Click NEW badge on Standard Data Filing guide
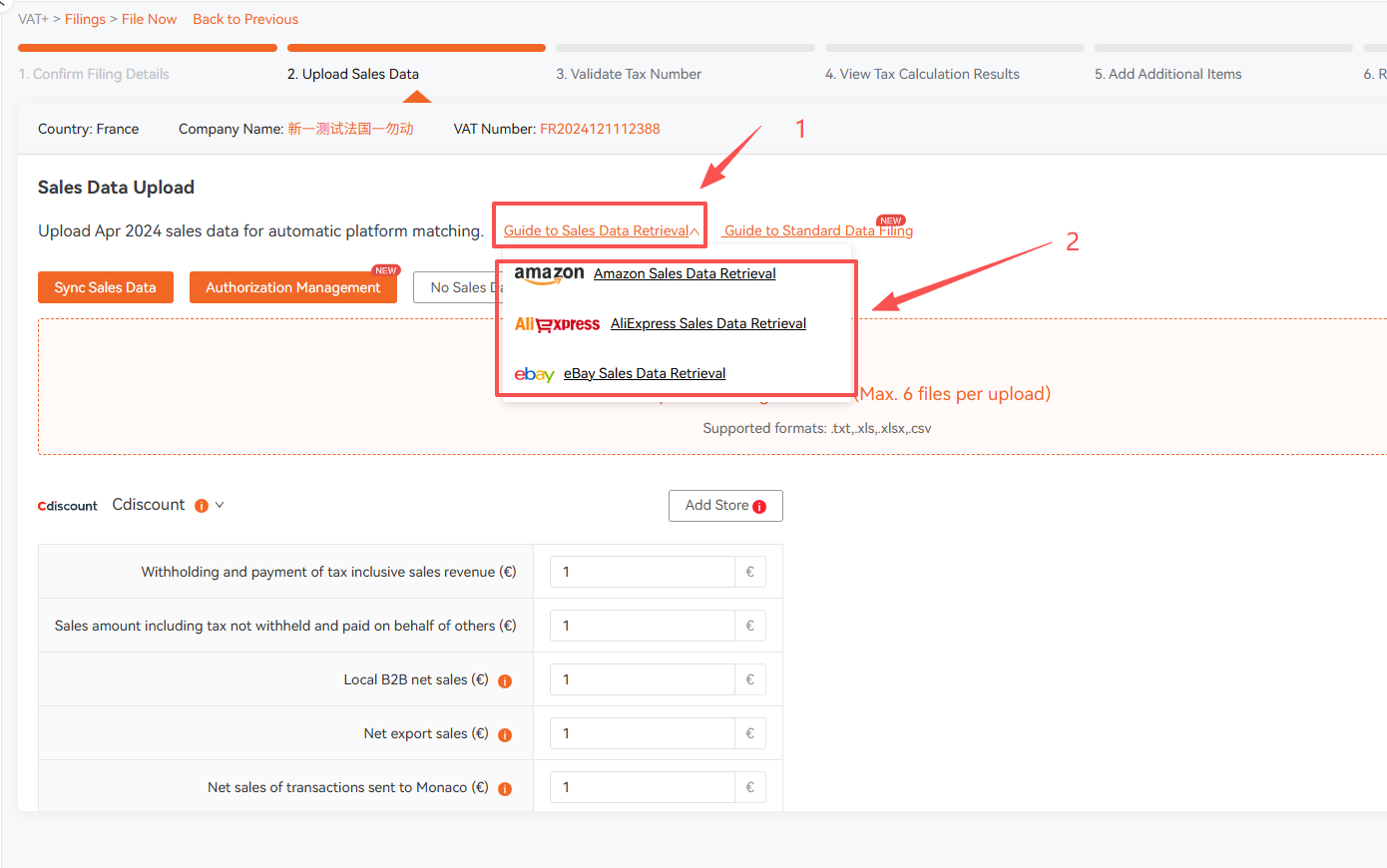Viewport: 1387px width, 868px height. pyautogui.click(x=891, y=220)
